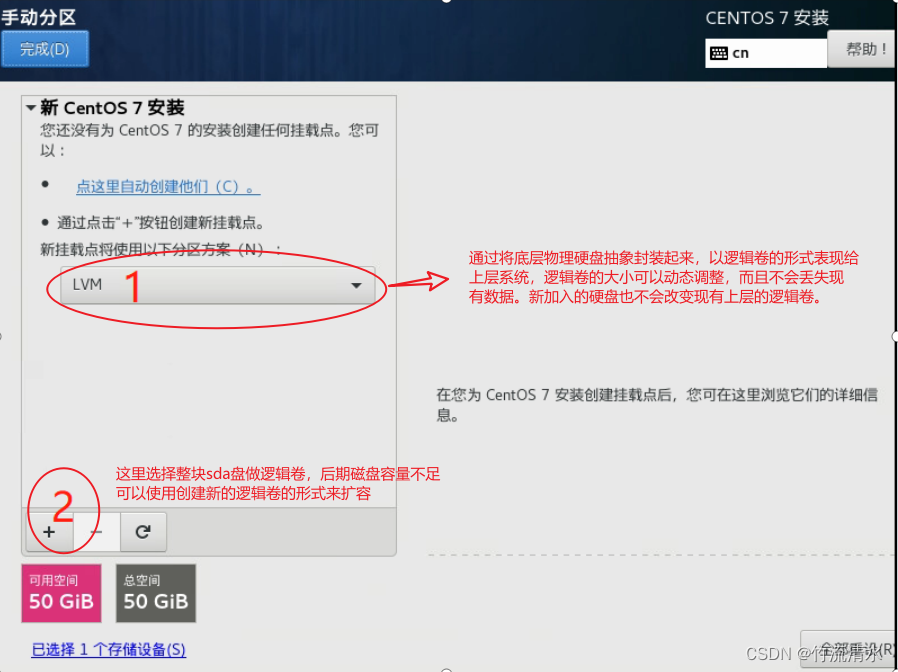
Task: Add a new mount point with plus button
Action: [x=50, y=532]
